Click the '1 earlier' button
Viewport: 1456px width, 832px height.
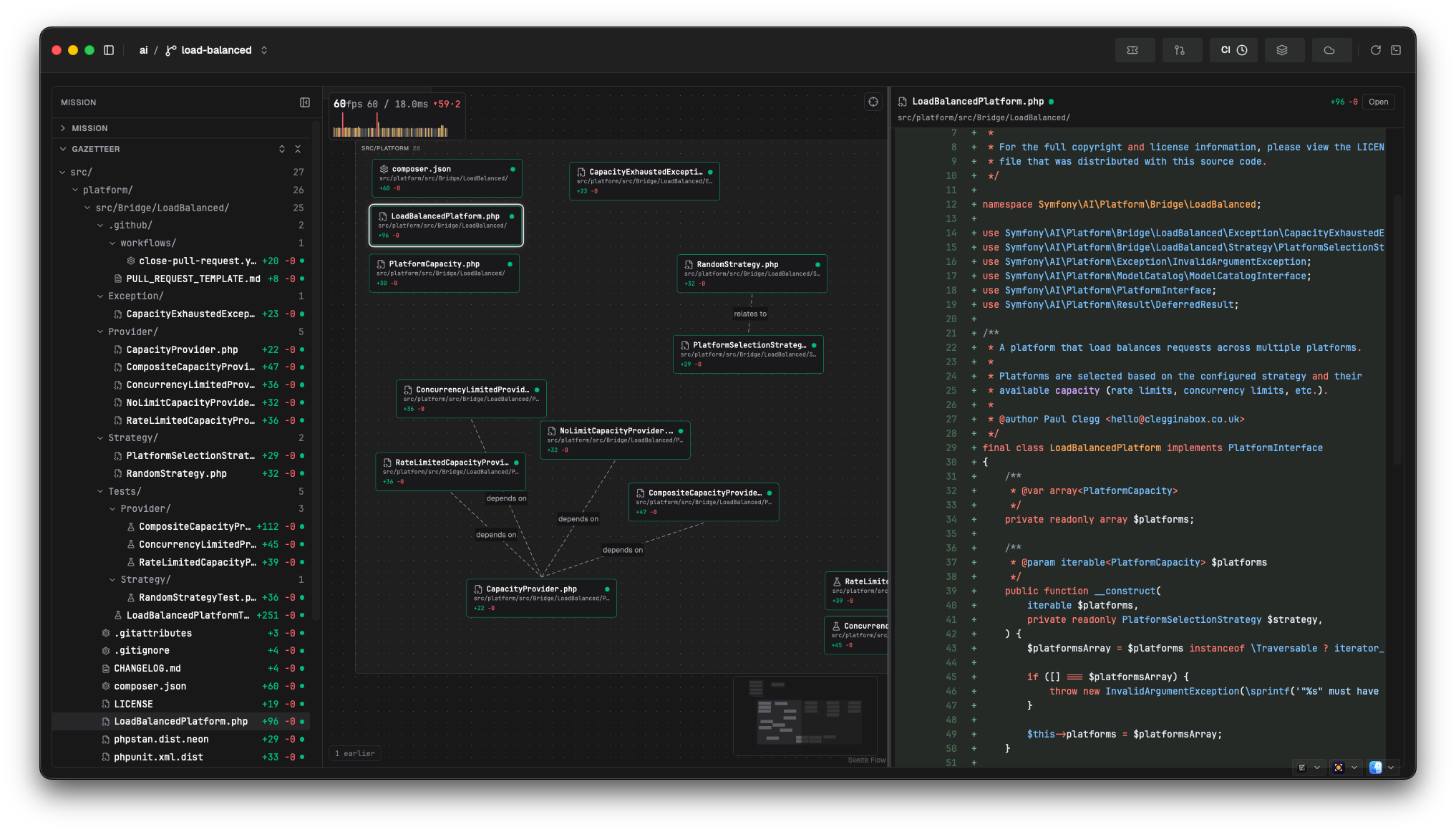click(x=355, y=753)
